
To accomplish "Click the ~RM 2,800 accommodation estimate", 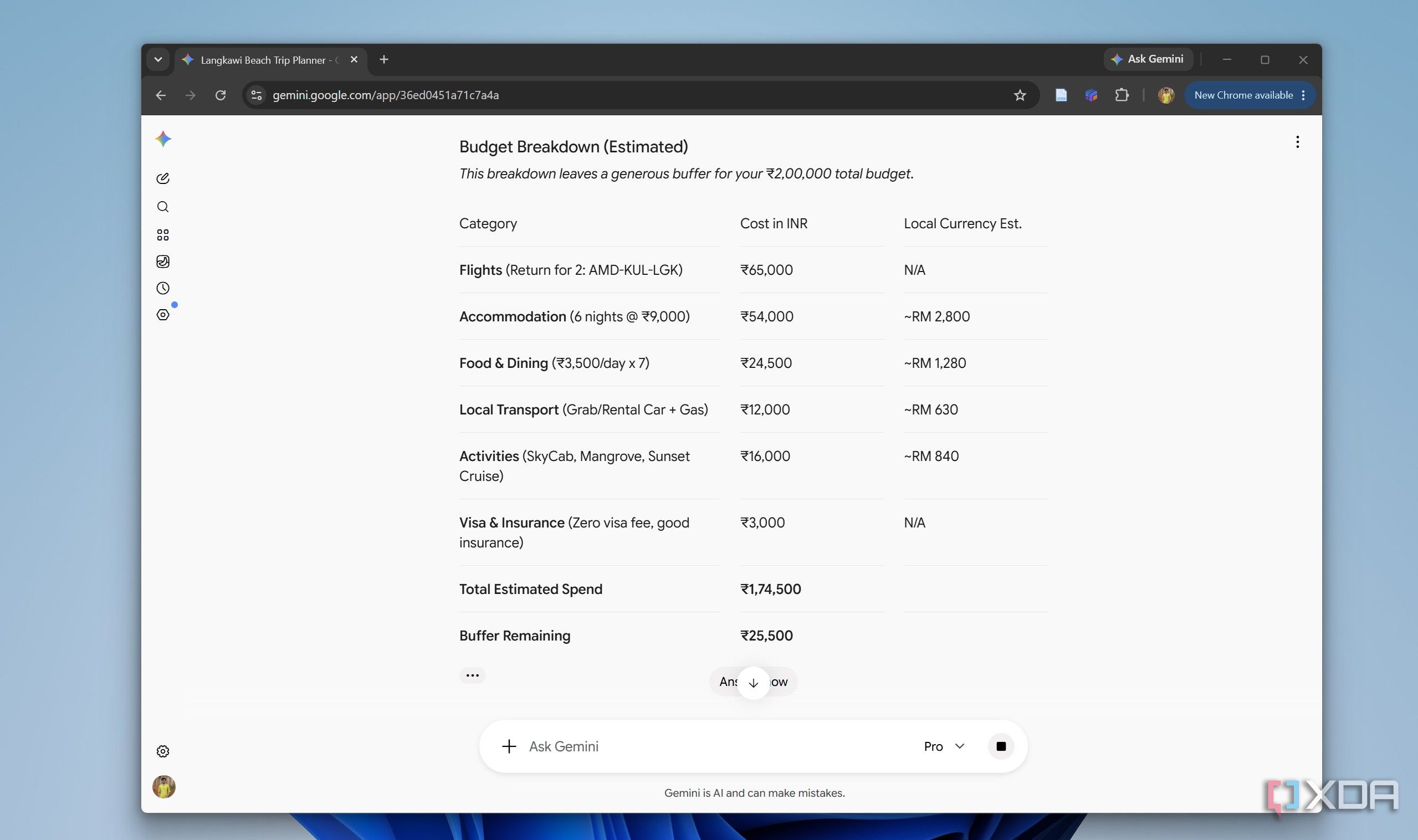I will point(936,316).
